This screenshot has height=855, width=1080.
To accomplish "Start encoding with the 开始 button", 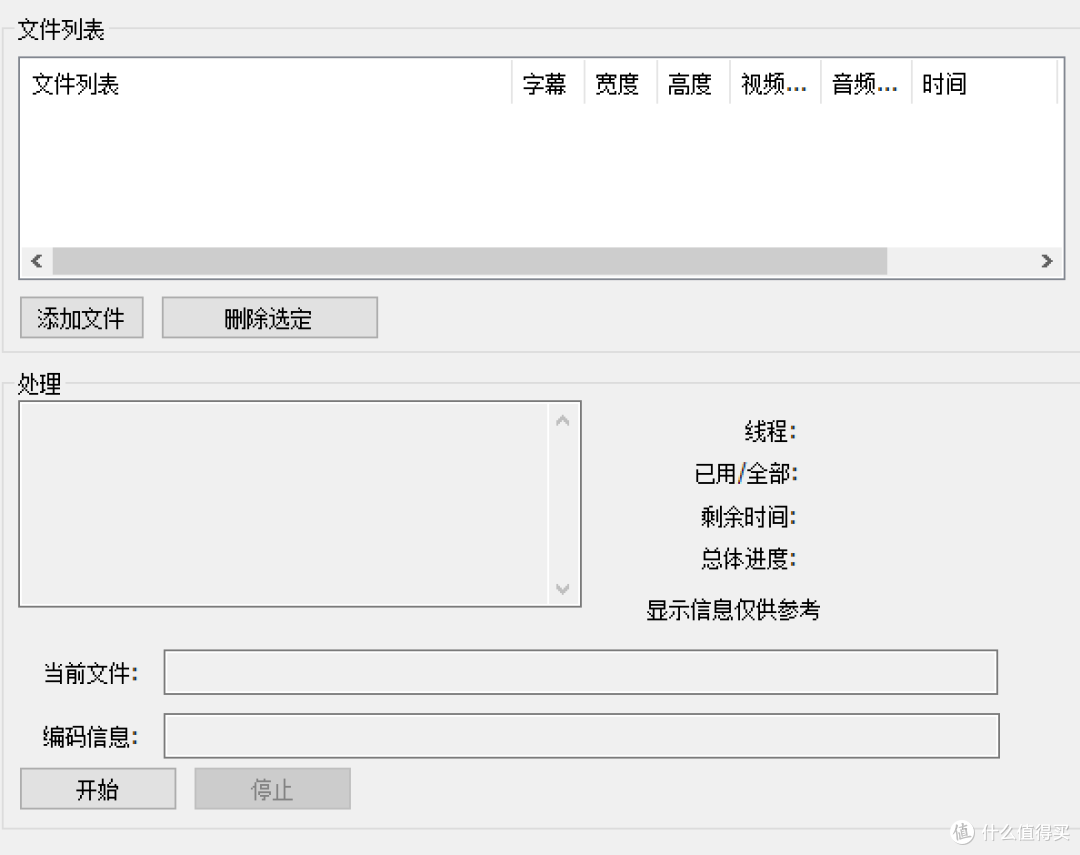I will pos(98,789).
